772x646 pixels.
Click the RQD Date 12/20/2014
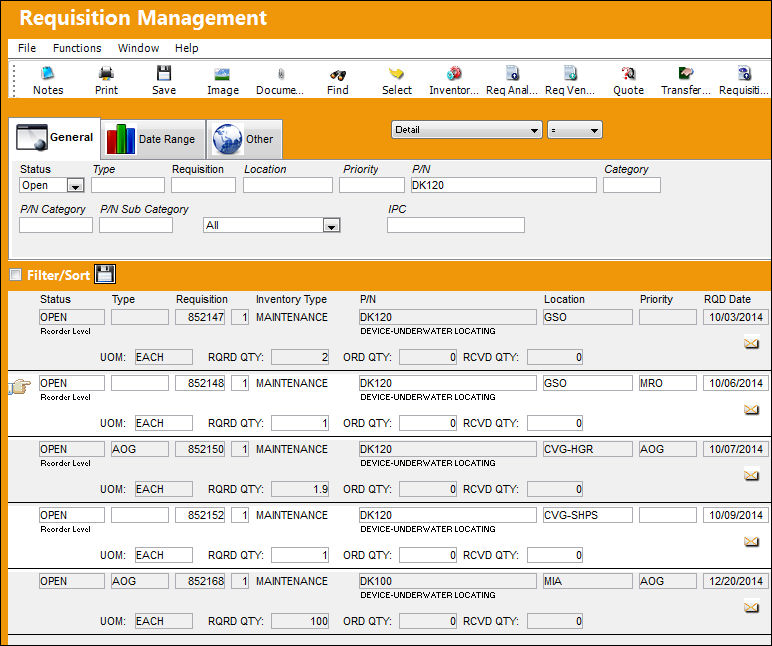tap(736, 581)
